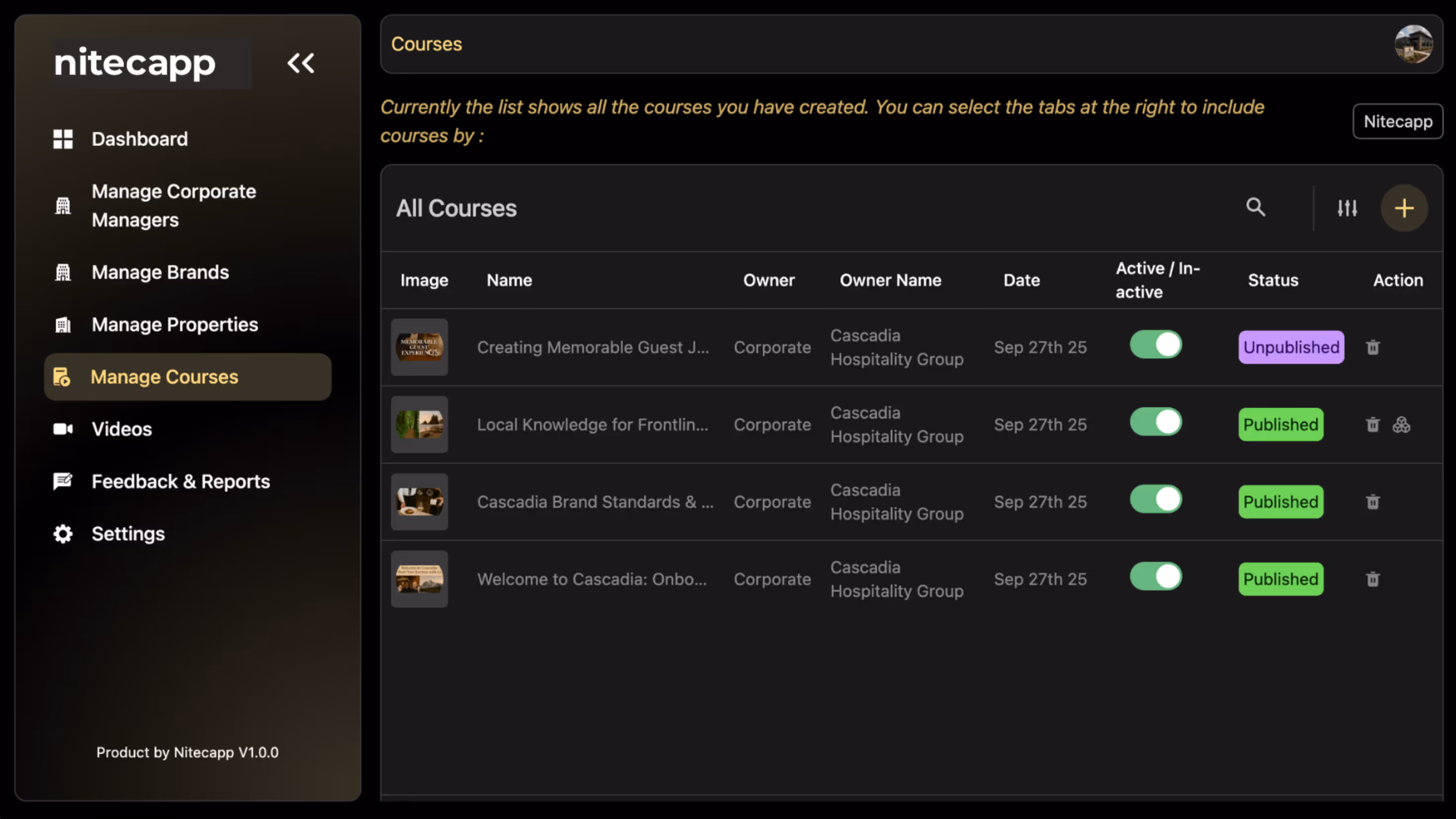The image size is (1456, 819).
Task: Click the Local Knowledge course thumbnail
Action: click(419, 424)
